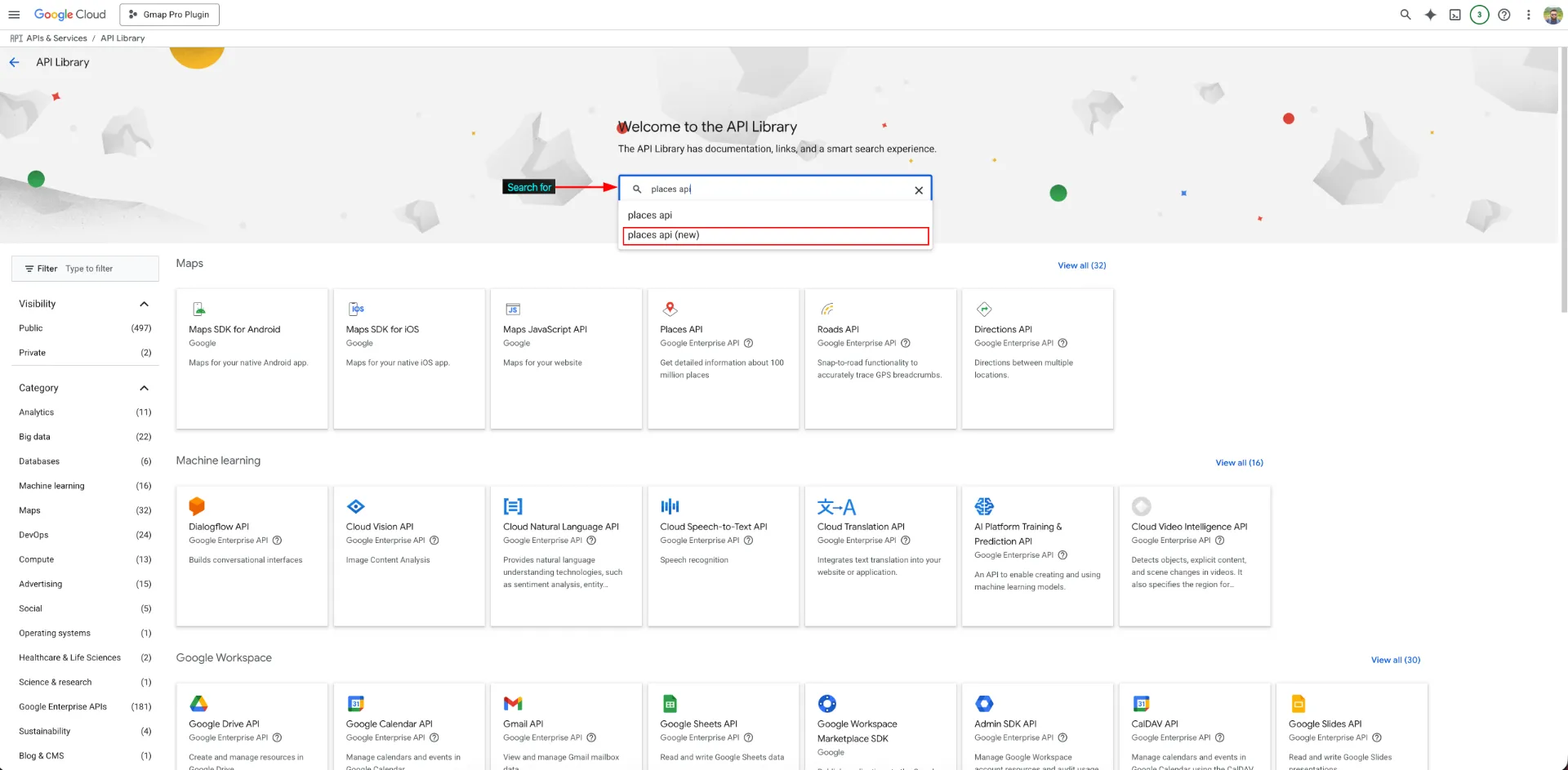Open the Admin SDK API icon

[984, 703]
